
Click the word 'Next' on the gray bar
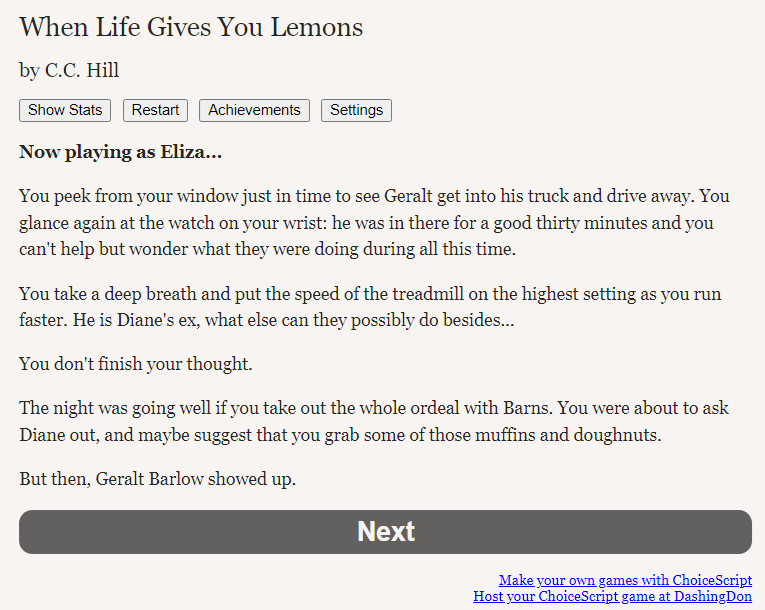point(386,531)
